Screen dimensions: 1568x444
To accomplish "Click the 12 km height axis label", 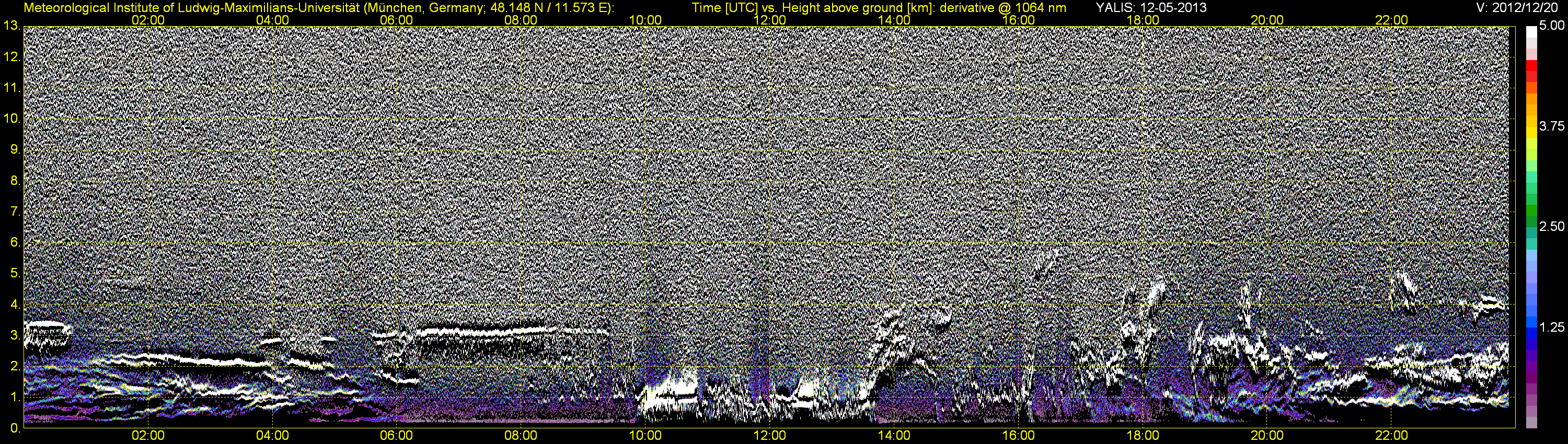I will tap(11, 57).
